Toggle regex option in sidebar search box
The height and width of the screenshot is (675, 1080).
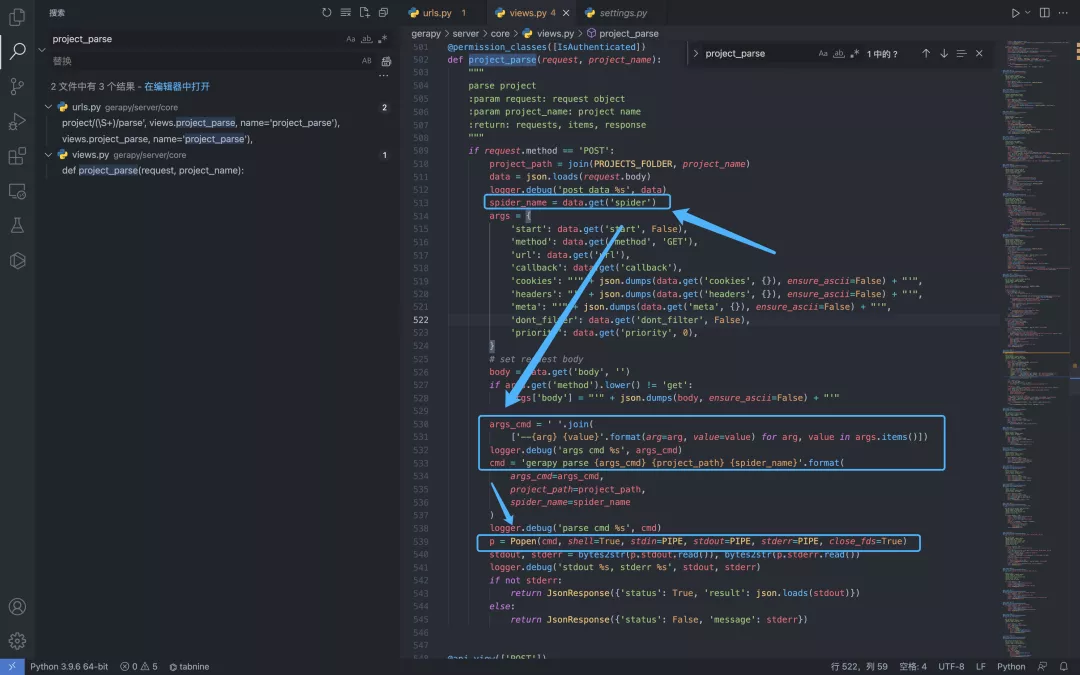pos(382,39)
